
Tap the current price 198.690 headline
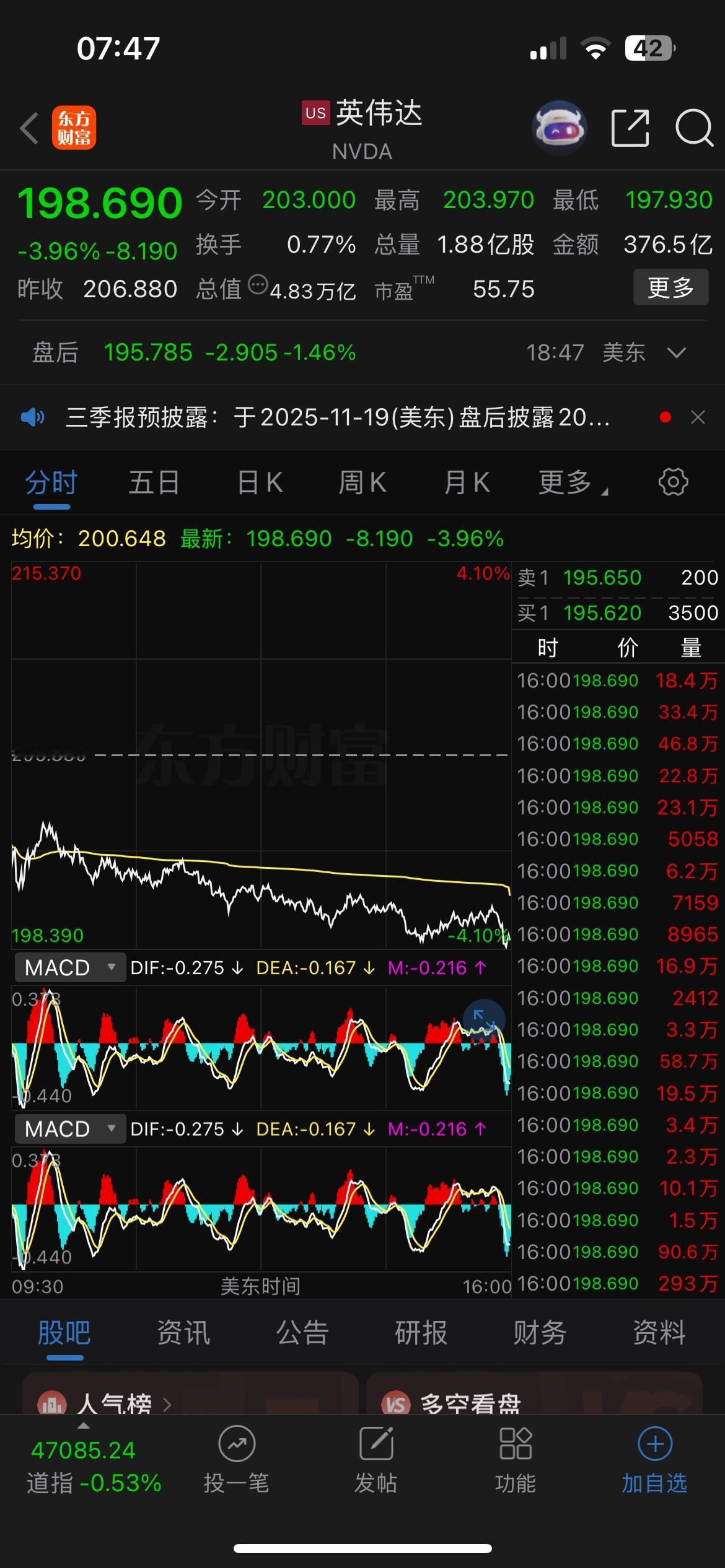click(x=100, y=203)
